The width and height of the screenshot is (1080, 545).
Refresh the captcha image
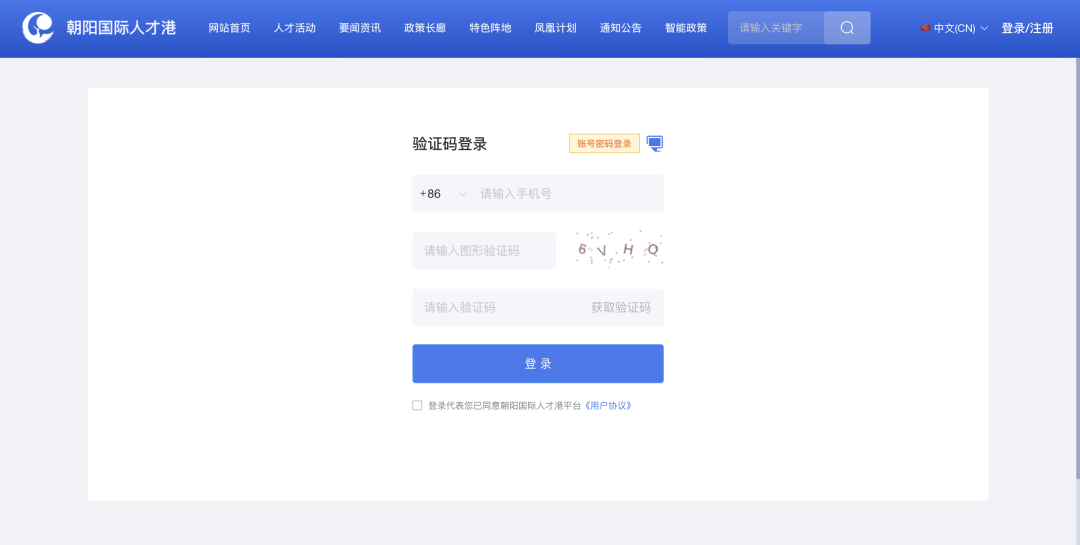click(x=619, y=250)
